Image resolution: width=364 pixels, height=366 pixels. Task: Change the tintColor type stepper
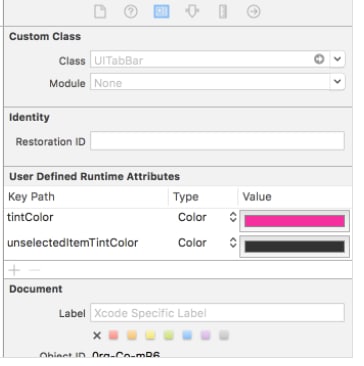point(233,217)
